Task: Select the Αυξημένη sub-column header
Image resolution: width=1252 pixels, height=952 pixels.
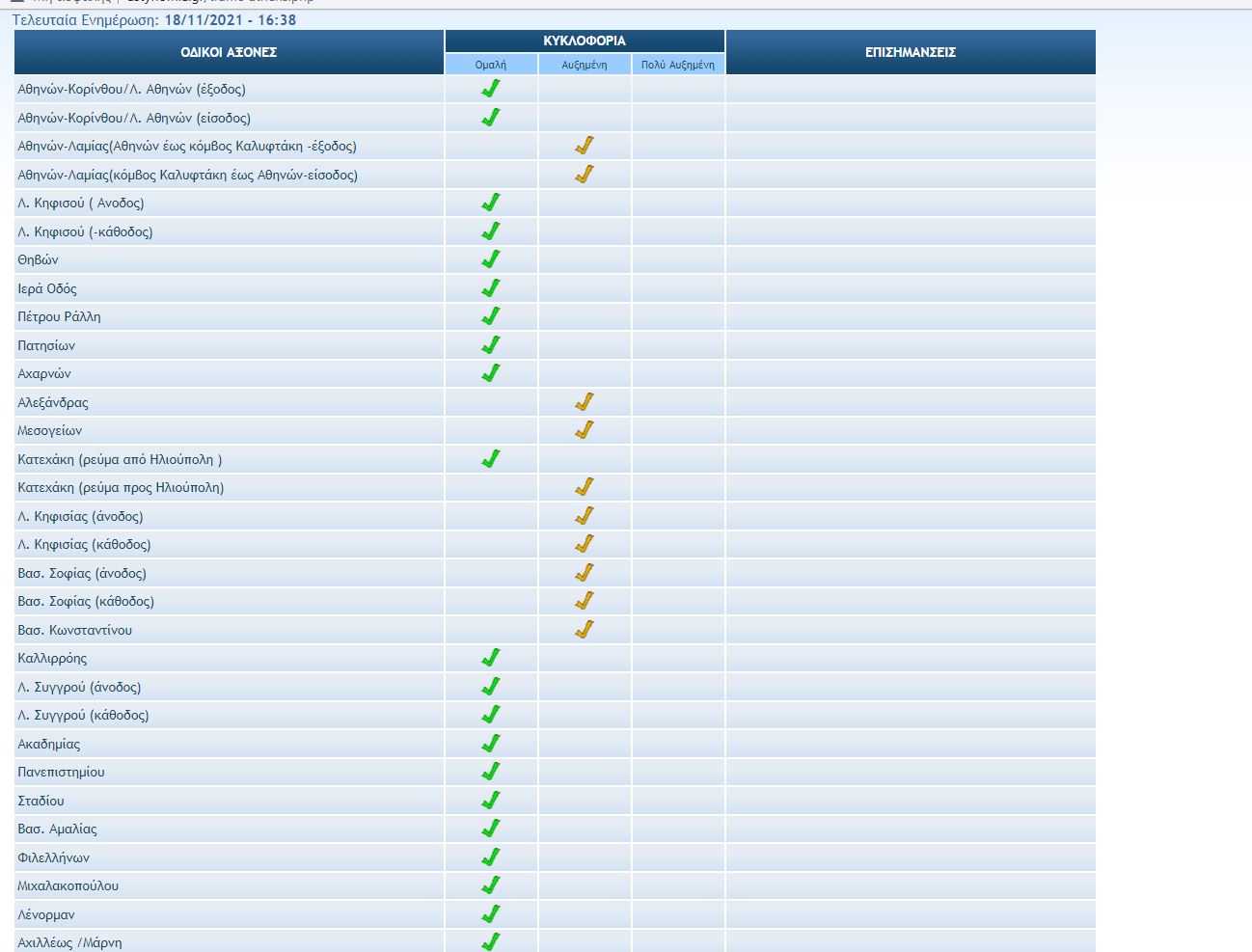Action: click(585, 65)
